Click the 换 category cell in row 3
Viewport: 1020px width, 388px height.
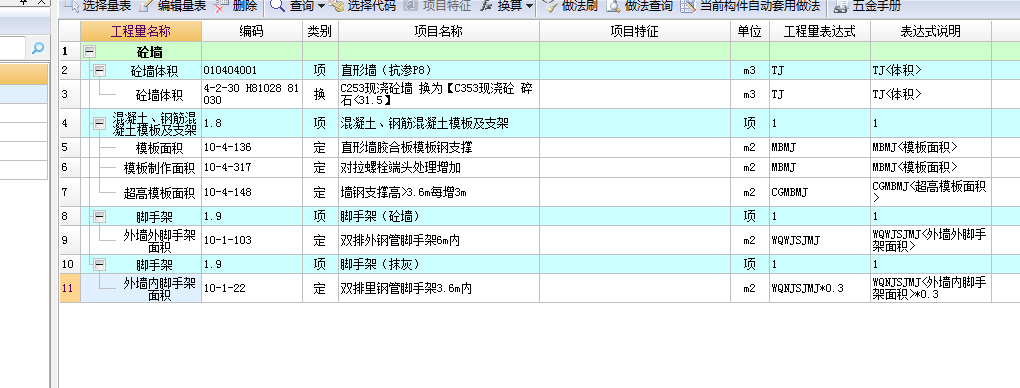[320, 94]
